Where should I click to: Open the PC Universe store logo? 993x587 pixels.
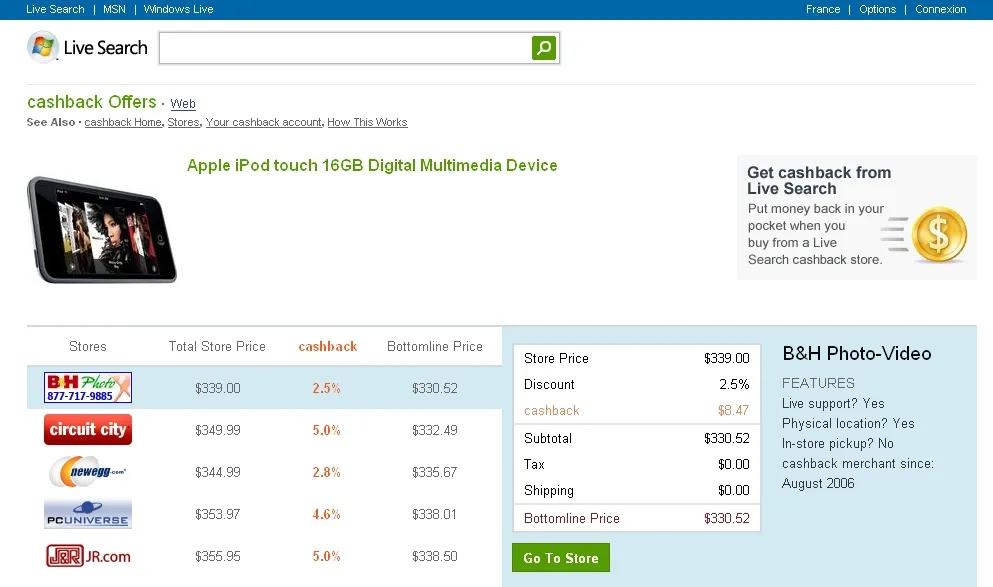click(88, 514)
